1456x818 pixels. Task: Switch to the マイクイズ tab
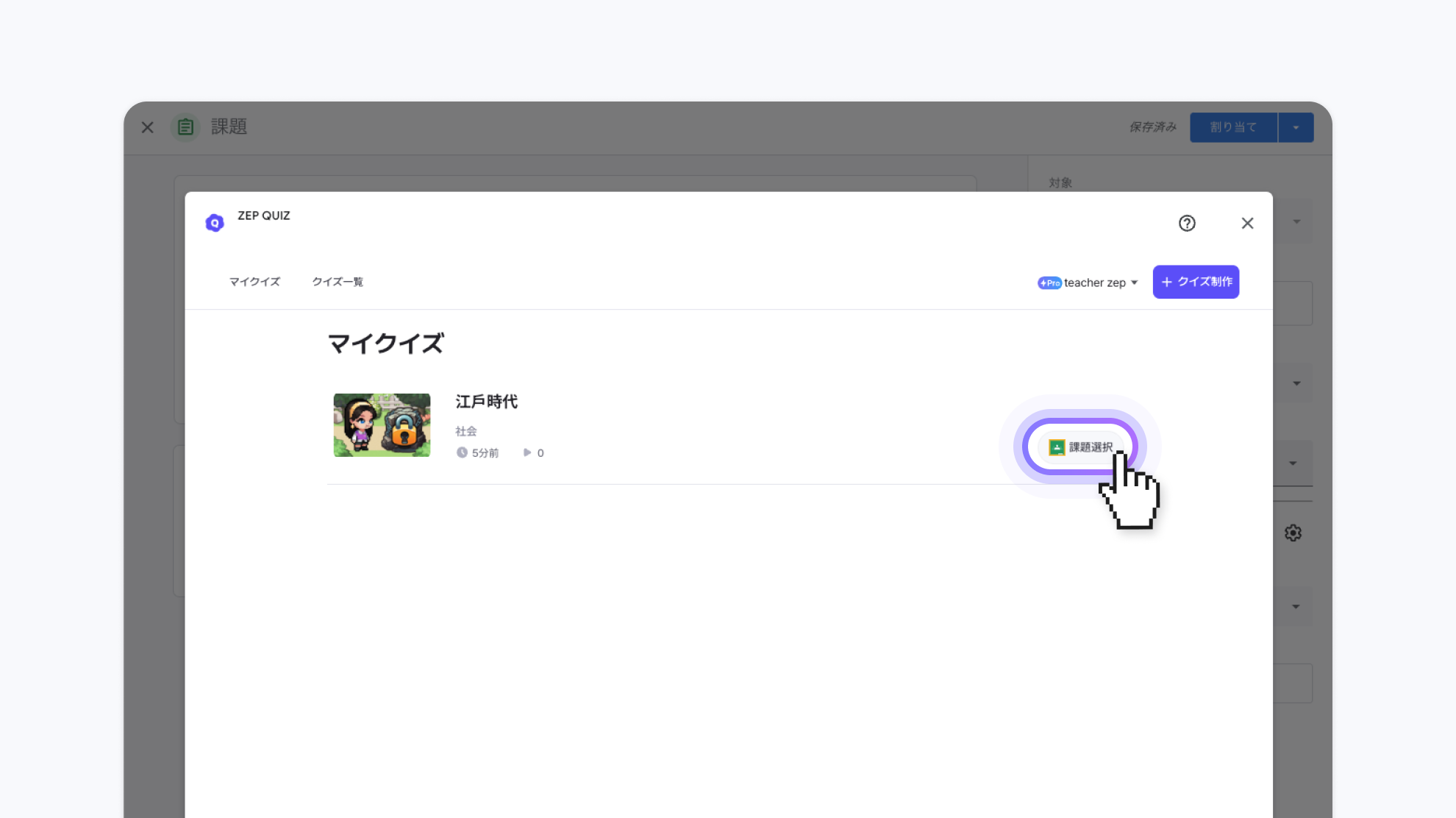coord(254,282)
